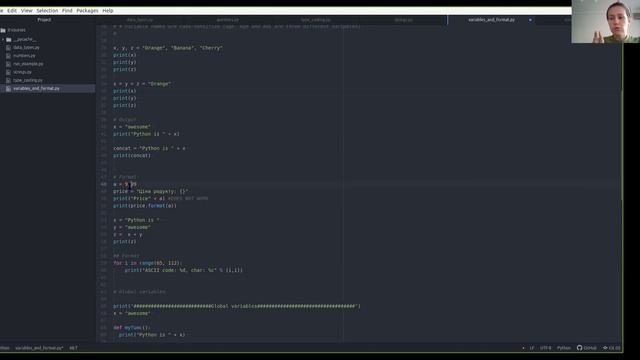This screenshot has width=640, height=360.
Task: Open the View menu
Action: tap(27, 11)
